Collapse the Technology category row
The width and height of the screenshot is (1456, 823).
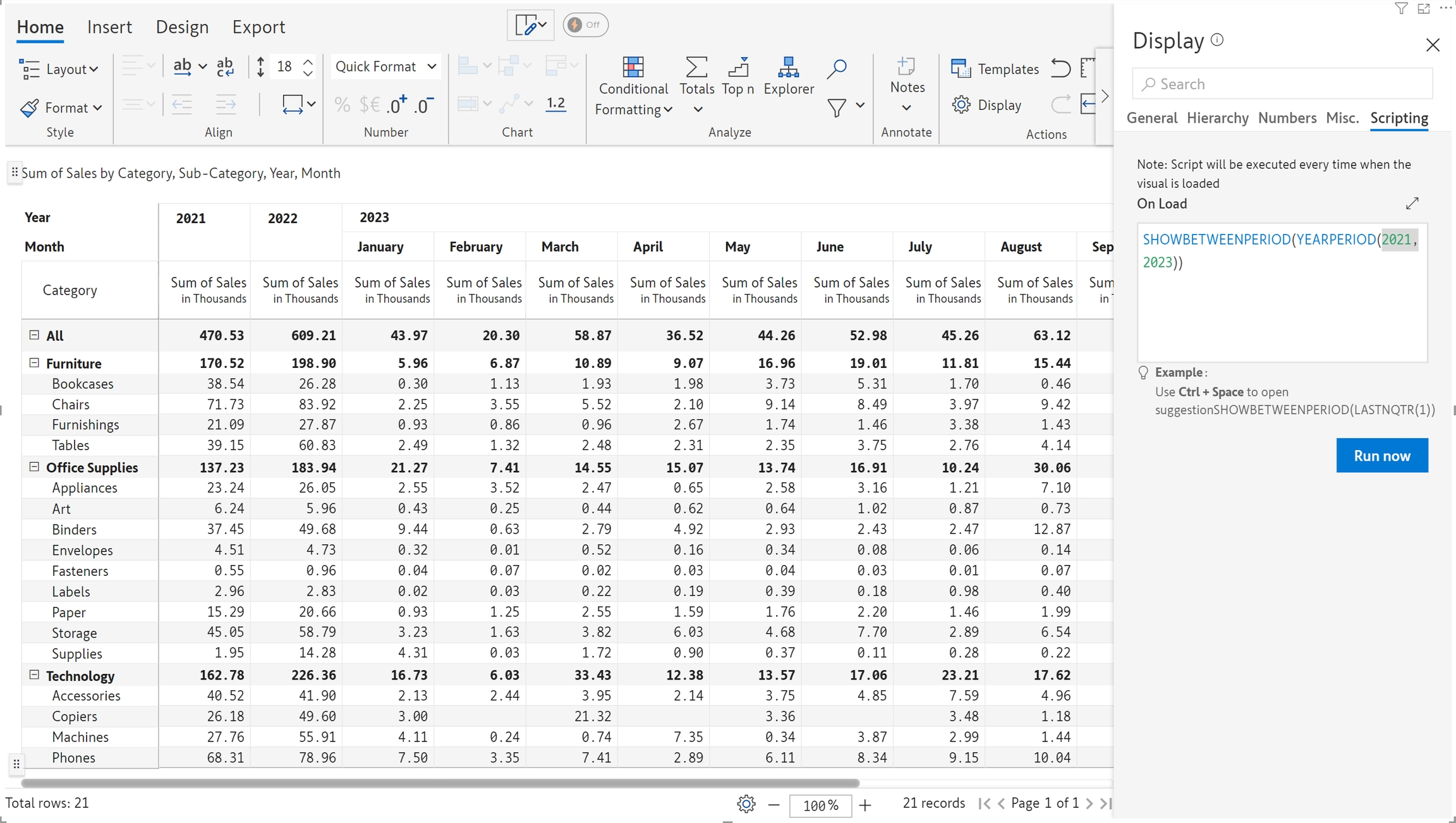tap(34, 675)
